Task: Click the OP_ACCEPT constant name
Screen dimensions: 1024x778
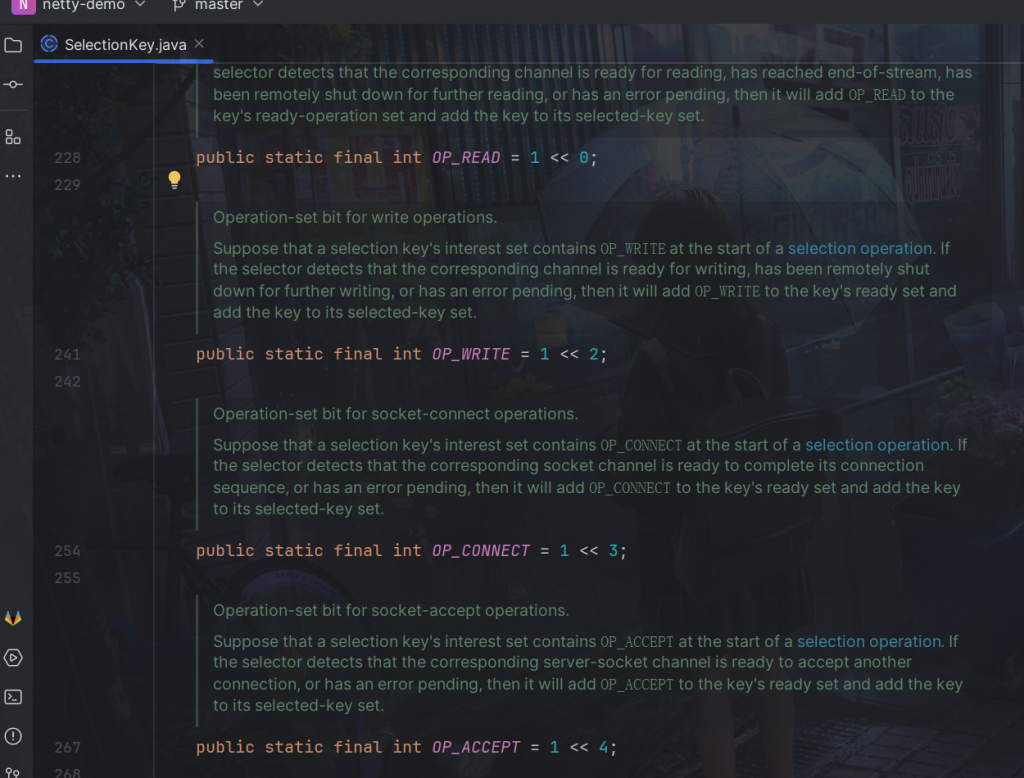Action: coord(476,747)
